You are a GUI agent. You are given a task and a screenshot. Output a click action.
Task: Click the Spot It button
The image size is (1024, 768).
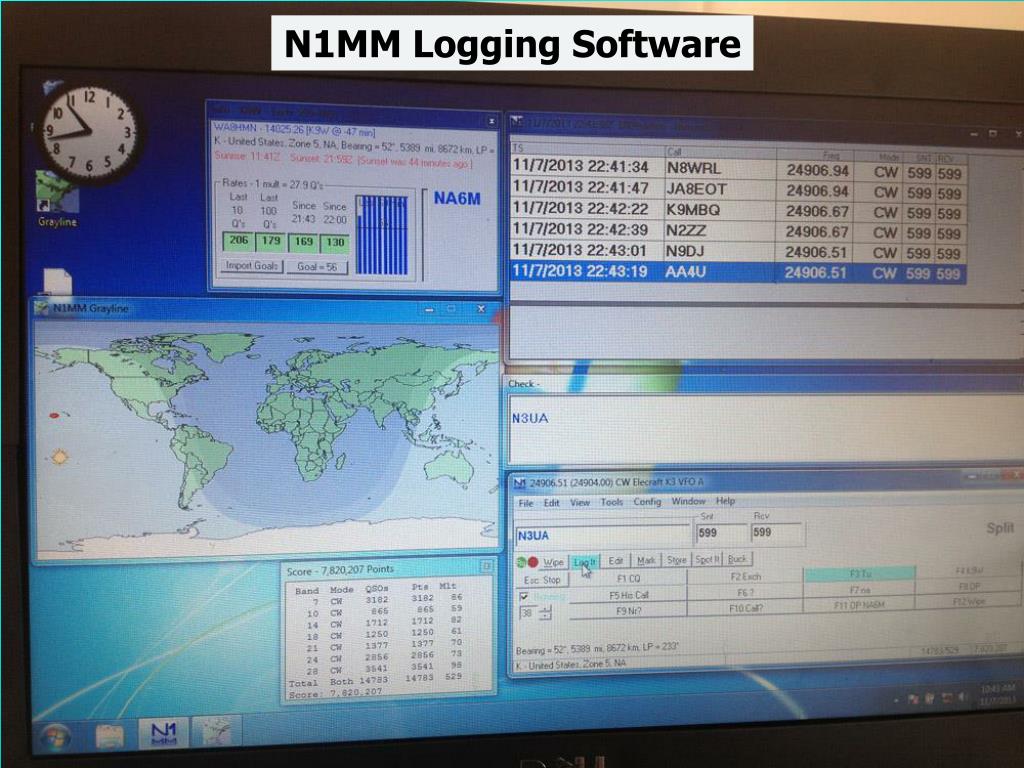pyautogui.click(x=707, y=559)
